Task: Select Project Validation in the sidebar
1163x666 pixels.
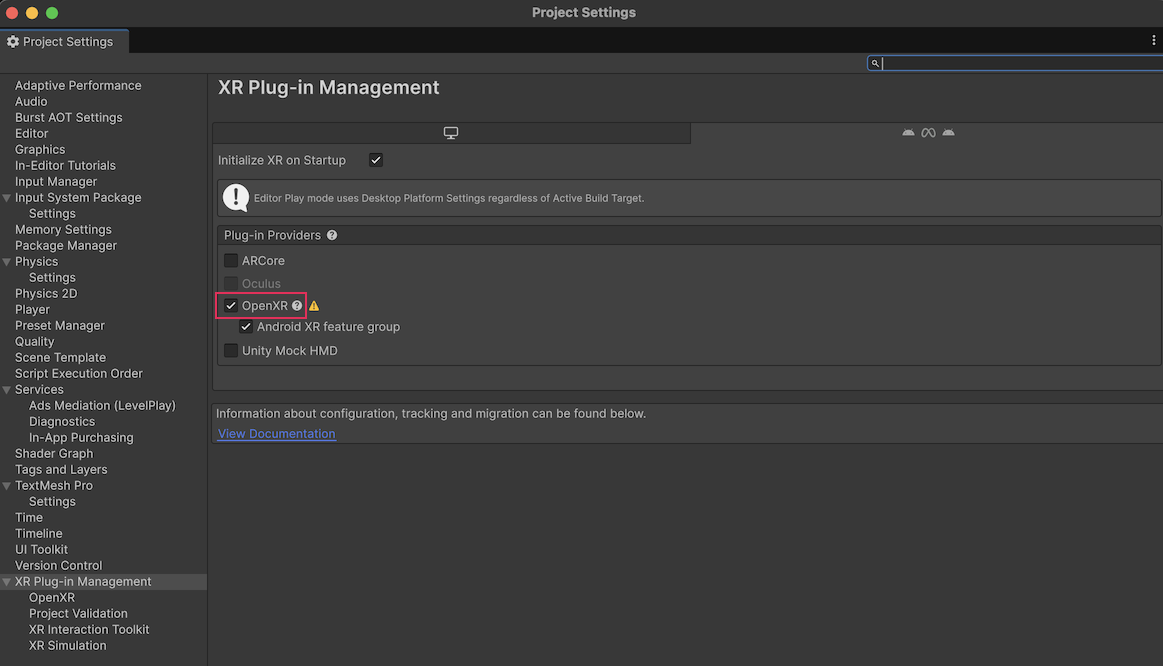Action: (x=78, y=614)
